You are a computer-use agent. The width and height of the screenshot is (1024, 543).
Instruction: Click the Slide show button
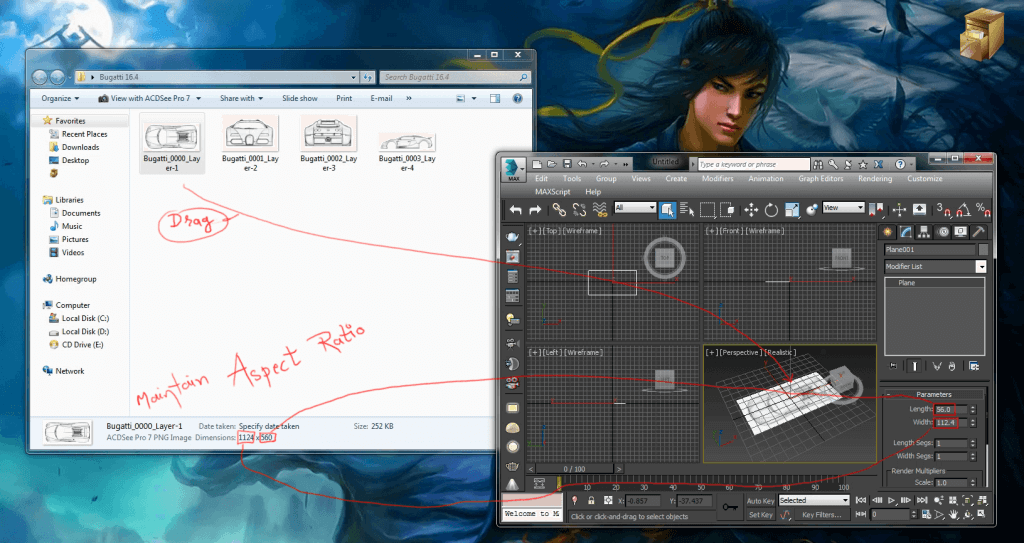pyautogui.click(x=299, y=99)
